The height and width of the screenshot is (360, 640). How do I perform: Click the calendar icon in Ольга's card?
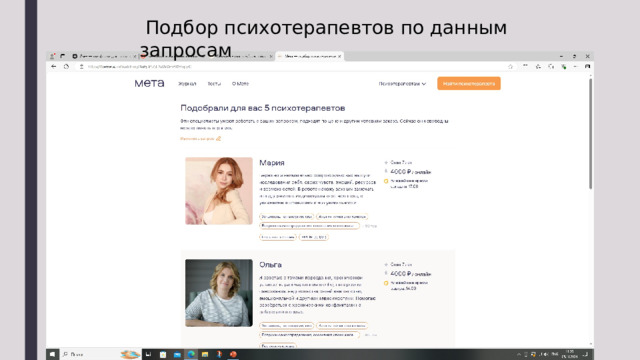click(386, 283)
